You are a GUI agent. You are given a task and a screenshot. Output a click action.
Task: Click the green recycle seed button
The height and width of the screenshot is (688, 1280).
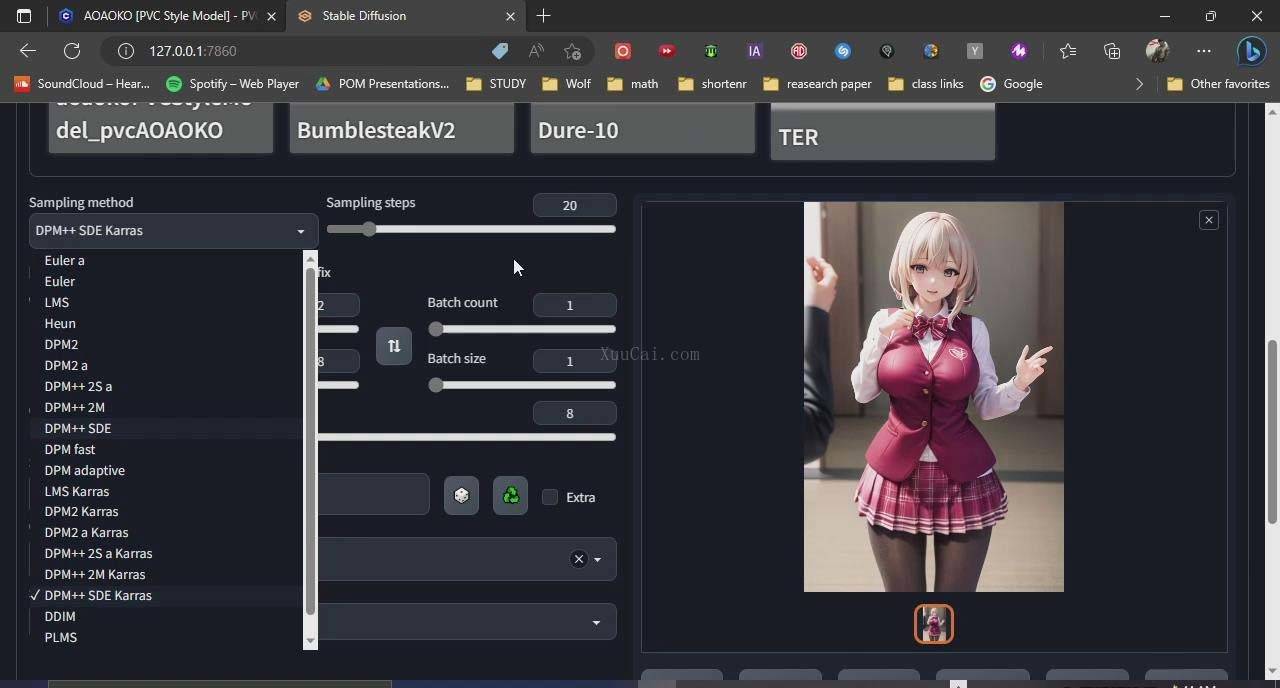click(510, 496)
